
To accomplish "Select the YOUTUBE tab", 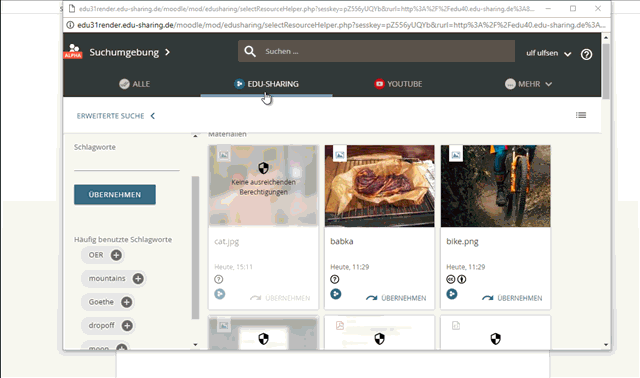I will [398, 84].
